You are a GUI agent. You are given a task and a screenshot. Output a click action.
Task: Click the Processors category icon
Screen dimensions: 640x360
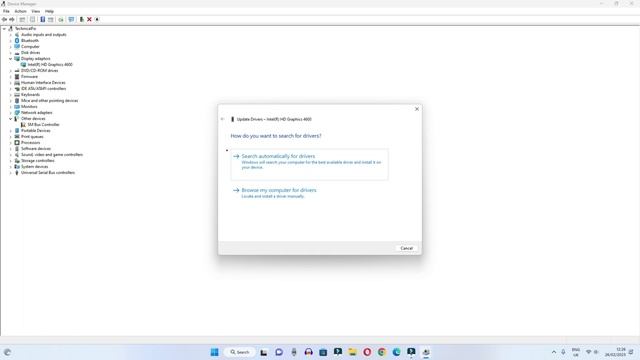(x=17, y=142)
